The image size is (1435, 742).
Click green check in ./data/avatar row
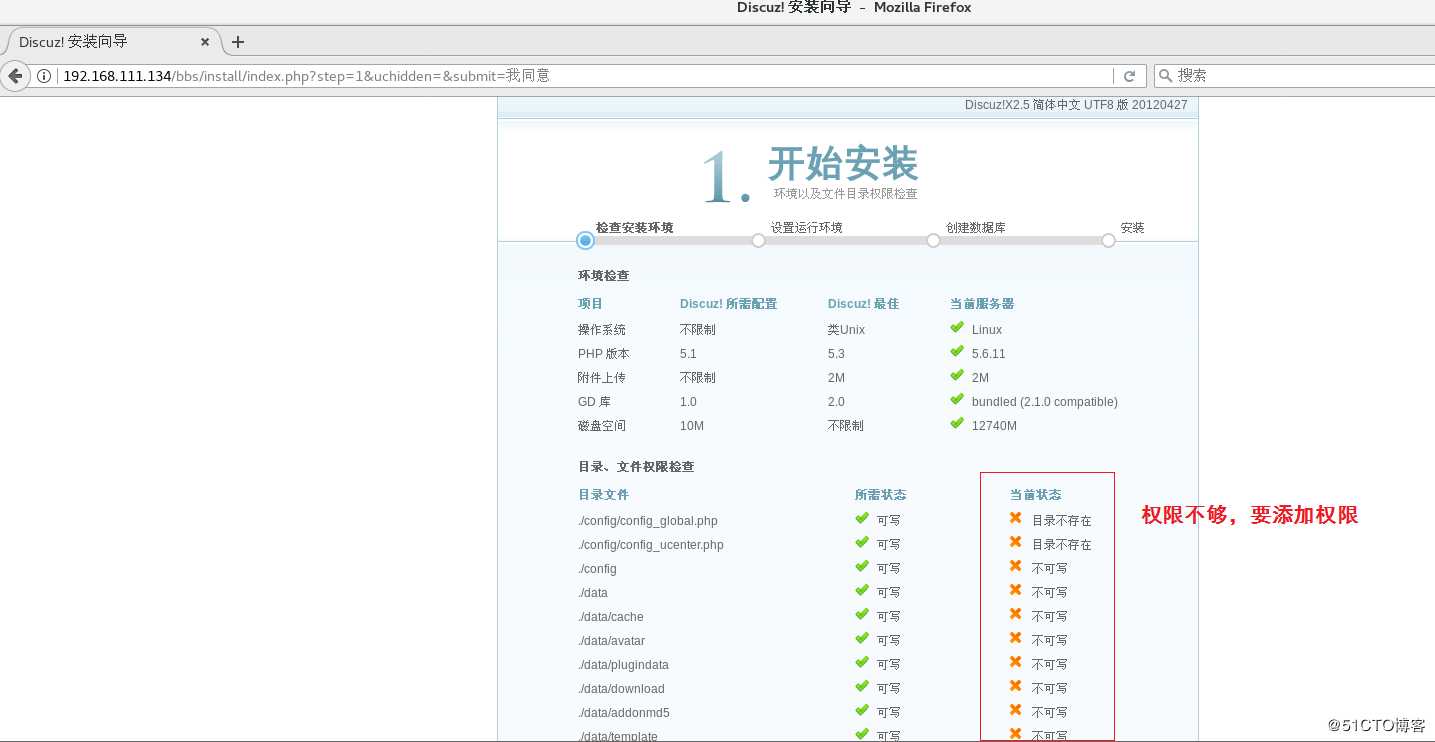861,638
